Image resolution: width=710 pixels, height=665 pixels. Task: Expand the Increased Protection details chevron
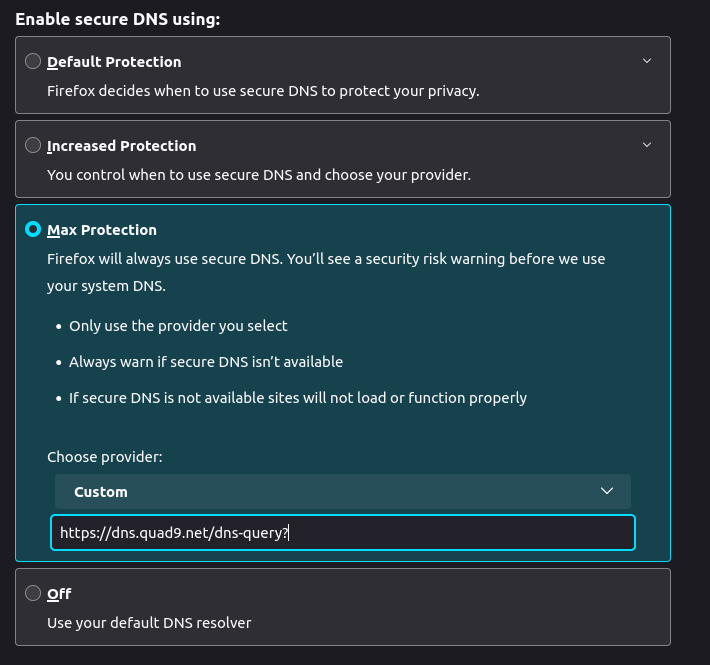point(647,145)
